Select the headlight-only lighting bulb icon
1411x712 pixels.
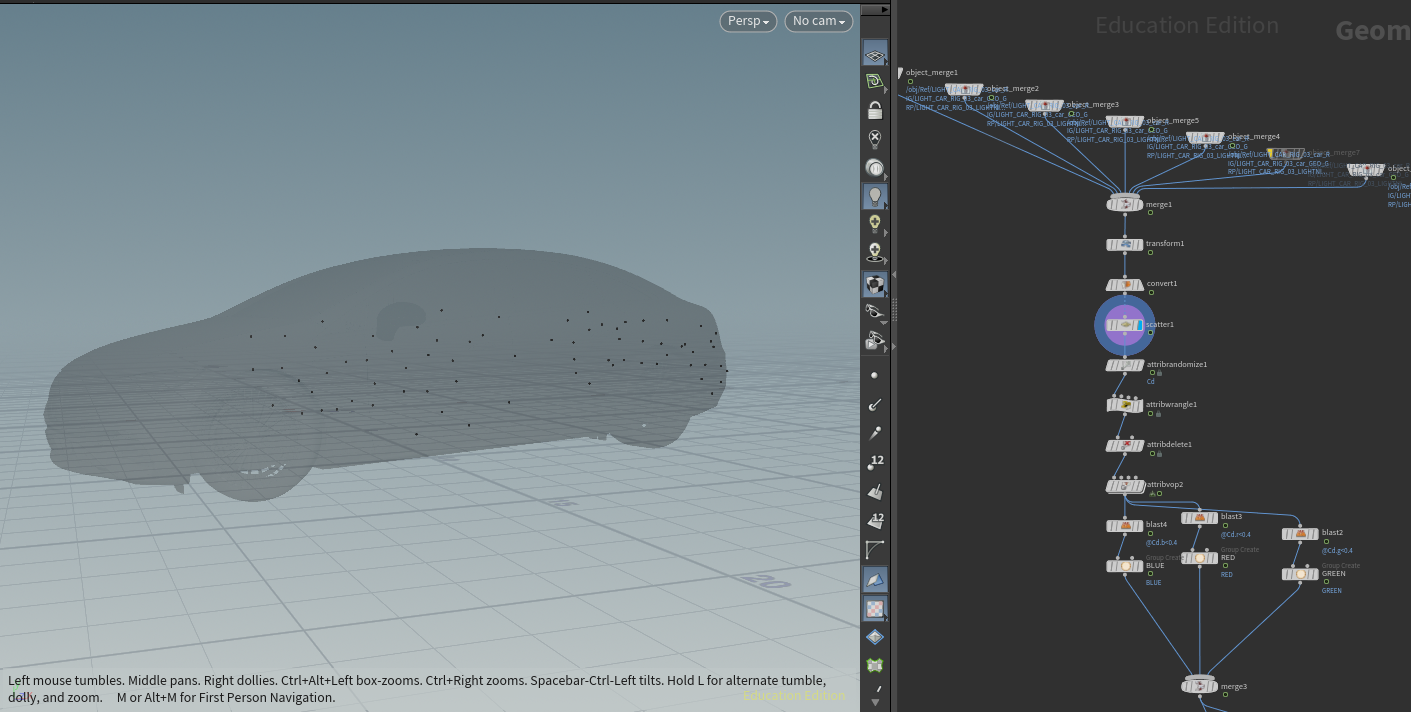(875, 168)
